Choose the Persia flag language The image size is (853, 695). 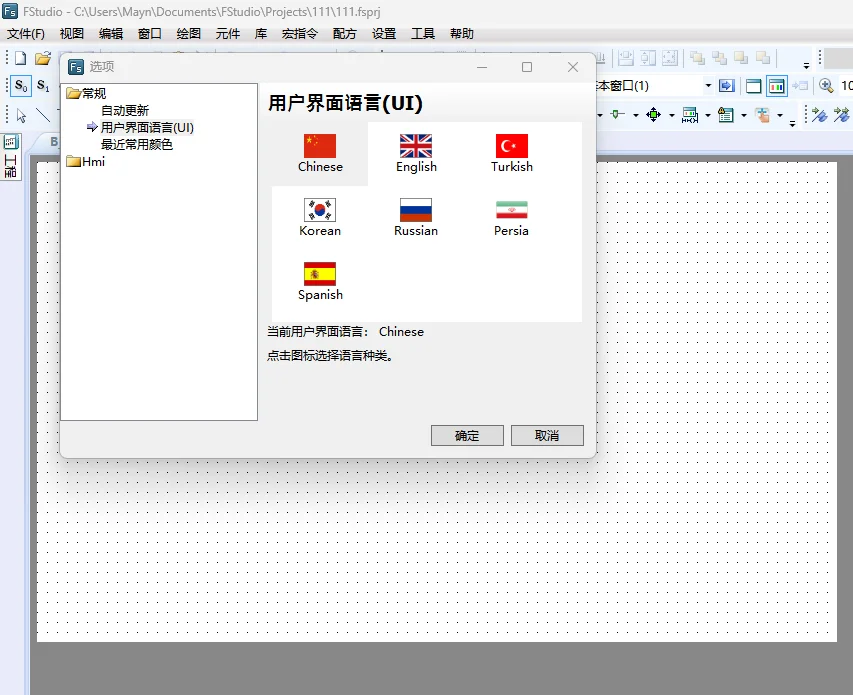512,218
